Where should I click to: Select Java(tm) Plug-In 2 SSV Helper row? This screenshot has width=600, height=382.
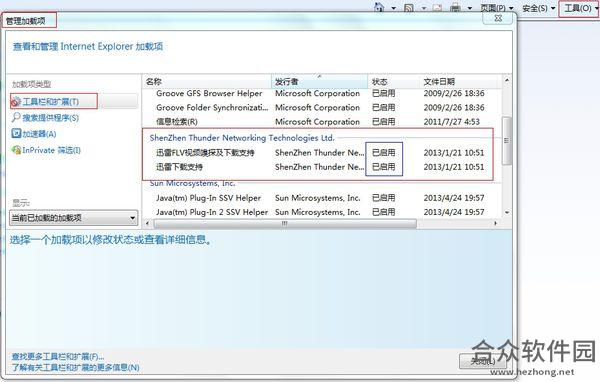point(321,212)
